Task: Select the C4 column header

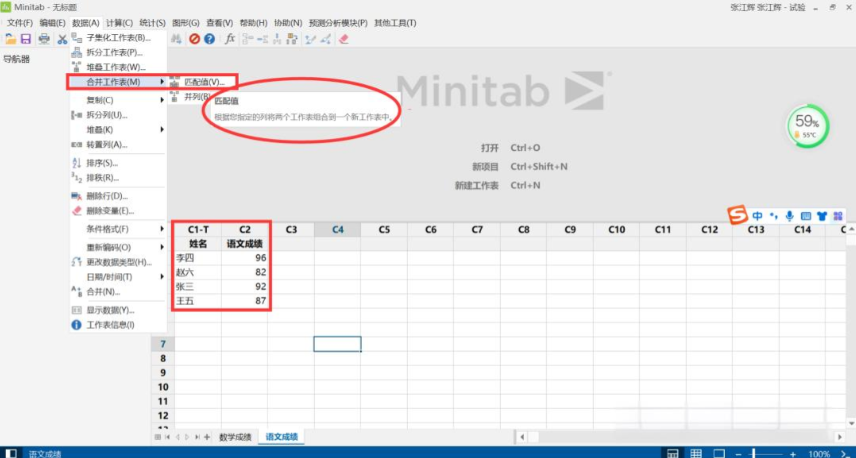Action: pyautogui.click(x=338, y=230)
